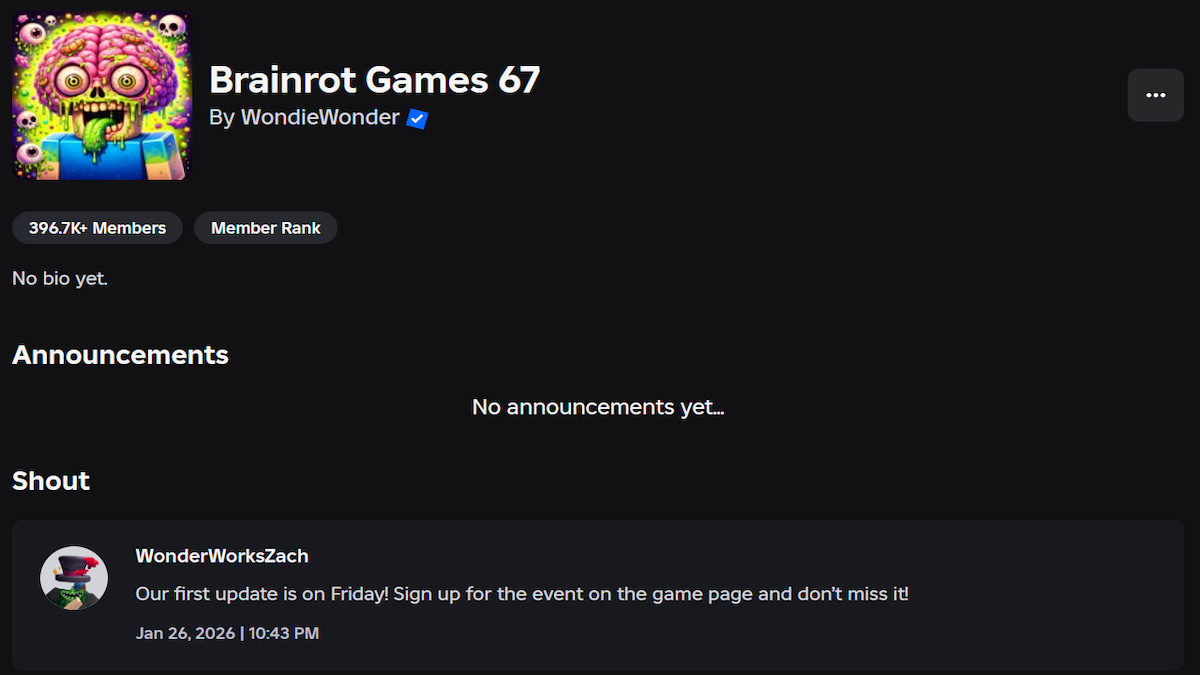The height and width of the screenshot is (675, 1200).
Task: Click the Announcements section heading
Action: tap(120, 355)
